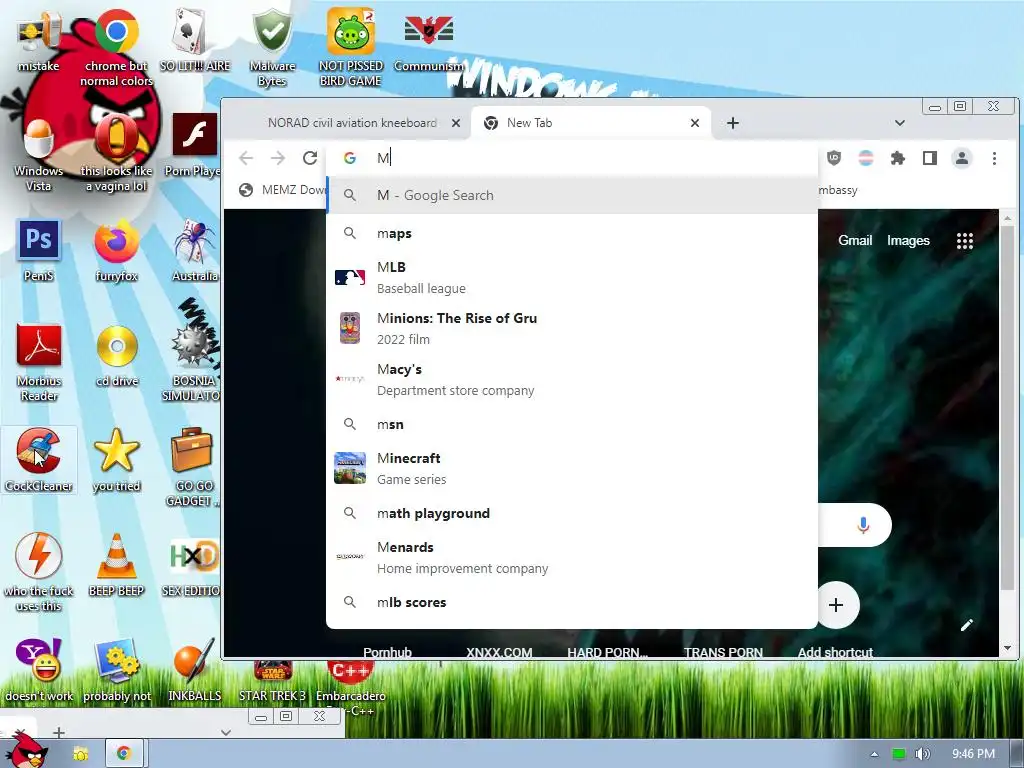Image resolution: width=1024 pixels, height=768 pixels.
Task: Click the taskbar volume speaker icon
Action: click(x=923, y=754)
